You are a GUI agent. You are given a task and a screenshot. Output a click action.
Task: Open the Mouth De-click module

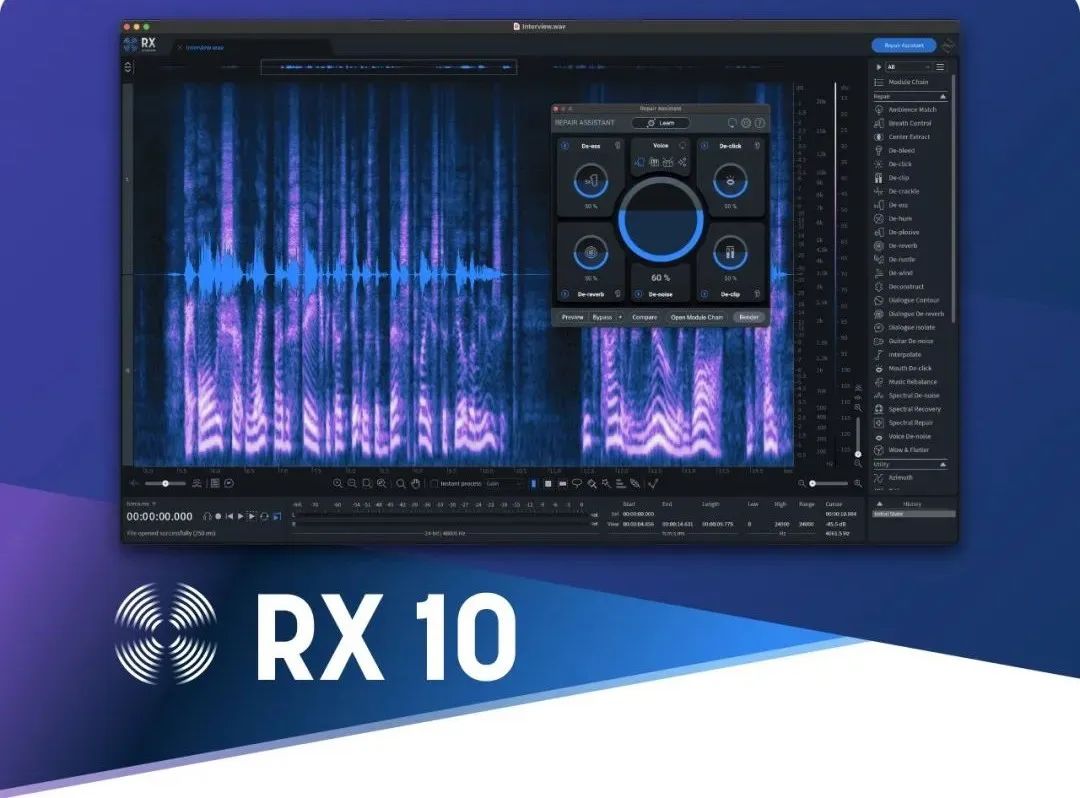(902, 368)
